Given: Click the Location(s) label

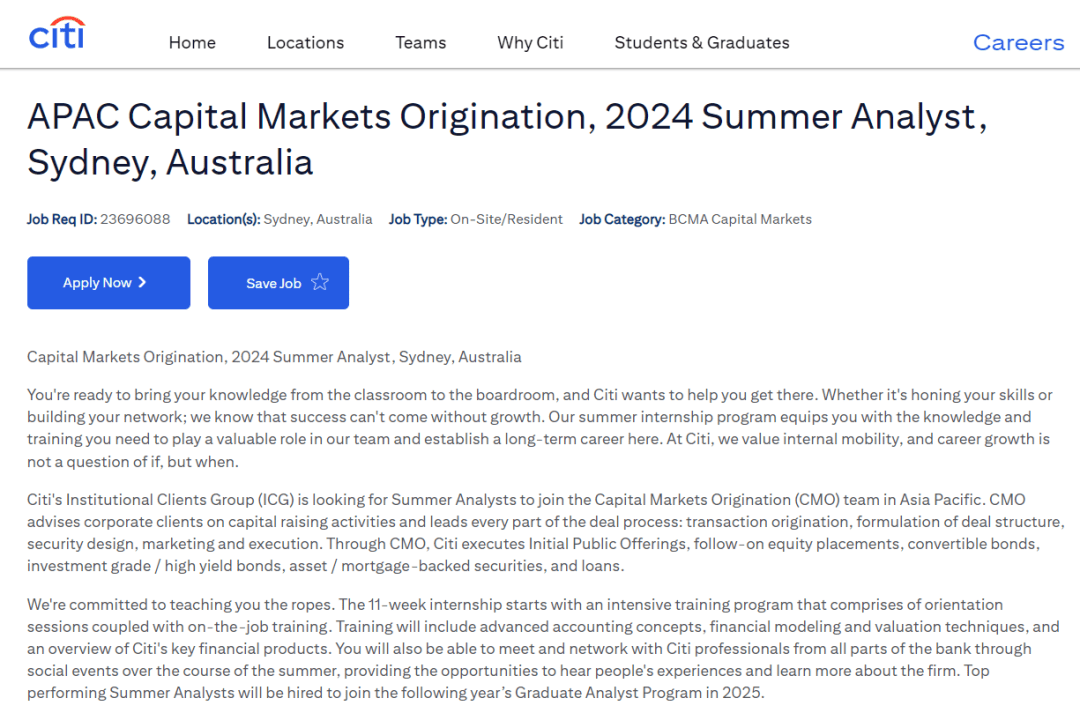Looking at the screenshot, I should [x=223, y=218].
